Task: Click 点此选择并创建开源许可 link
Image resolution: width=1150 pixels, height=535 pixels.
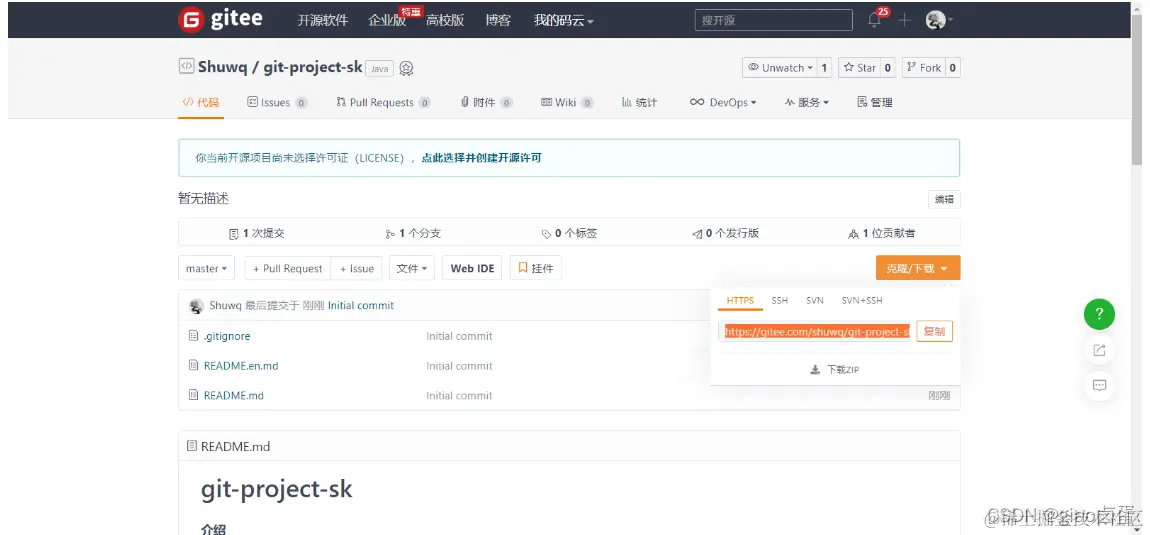Action: point(481,158)
